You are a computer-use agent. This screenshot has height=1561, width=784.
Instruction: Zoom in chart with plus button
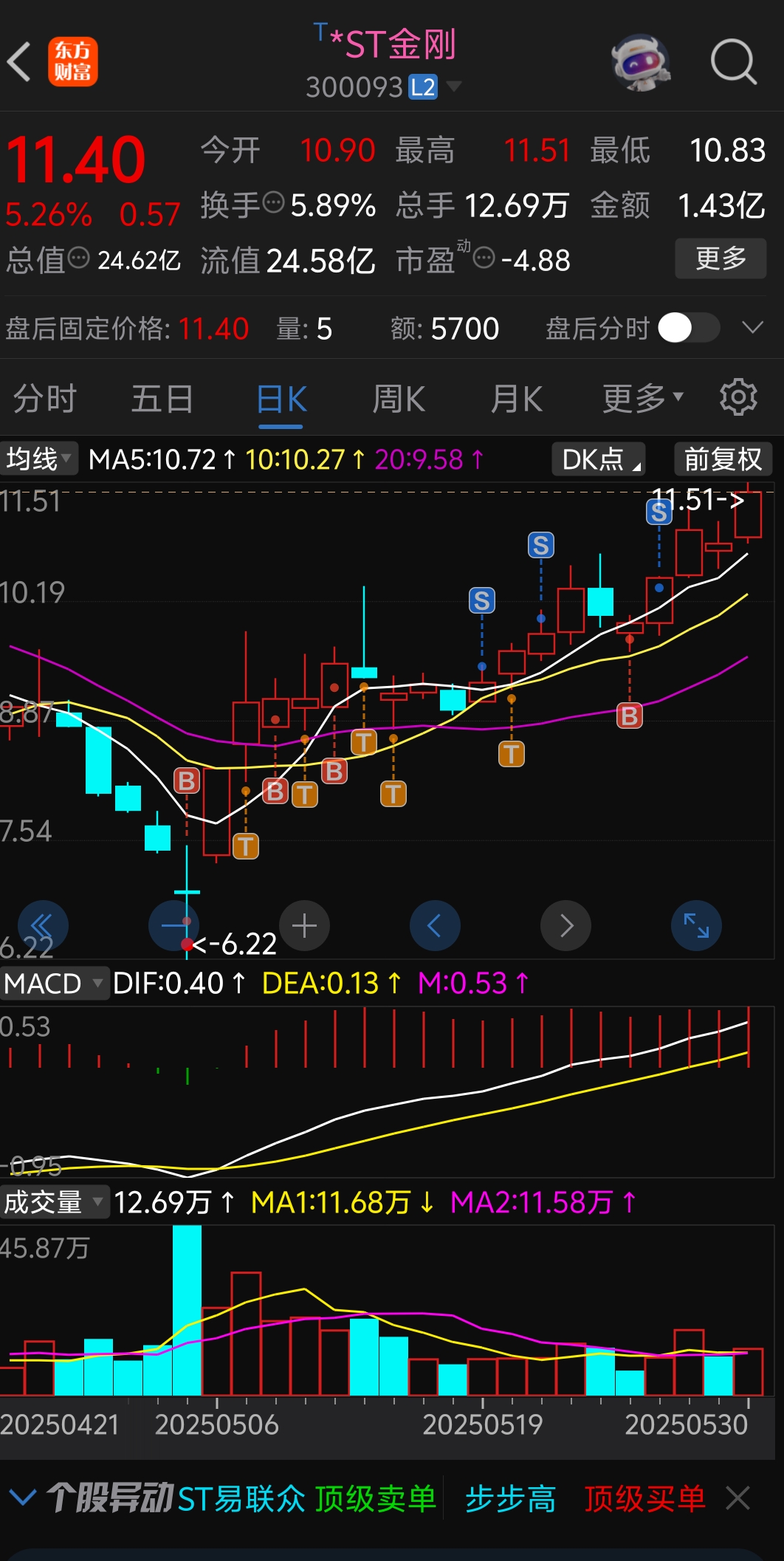click(304, 925)
